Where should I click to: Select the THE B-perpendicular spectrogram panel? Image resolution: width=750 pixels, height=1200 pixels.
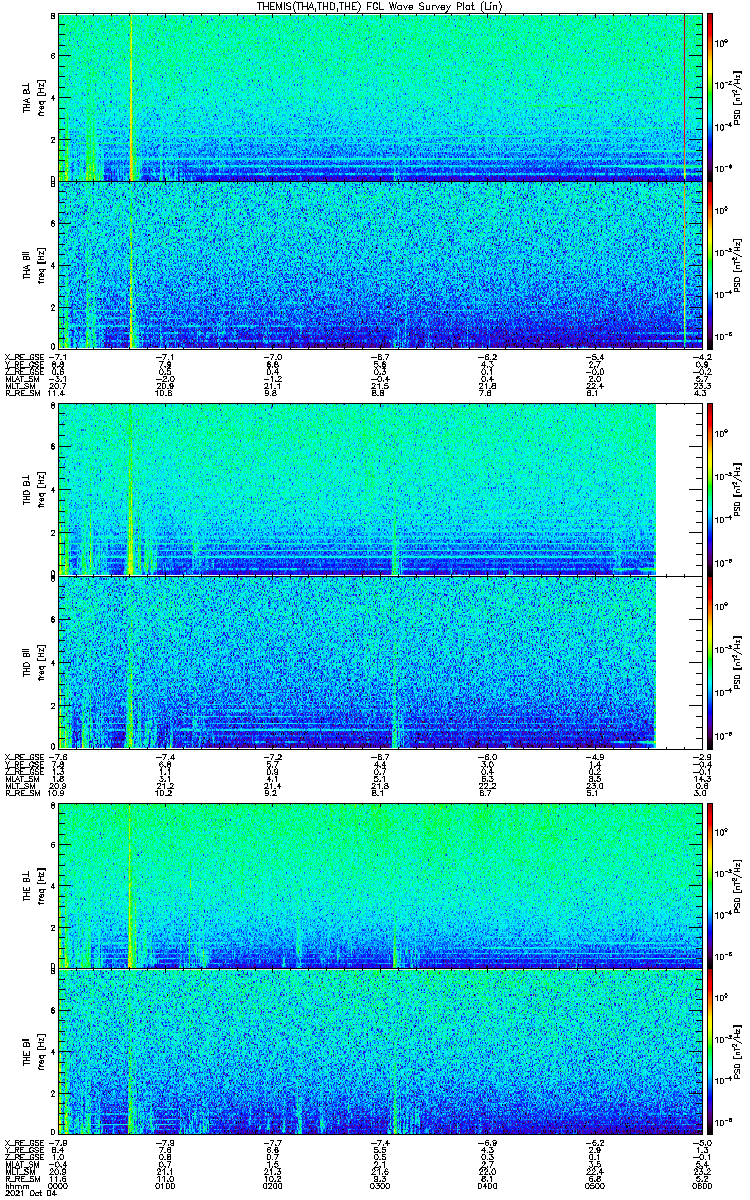[380, 885]
